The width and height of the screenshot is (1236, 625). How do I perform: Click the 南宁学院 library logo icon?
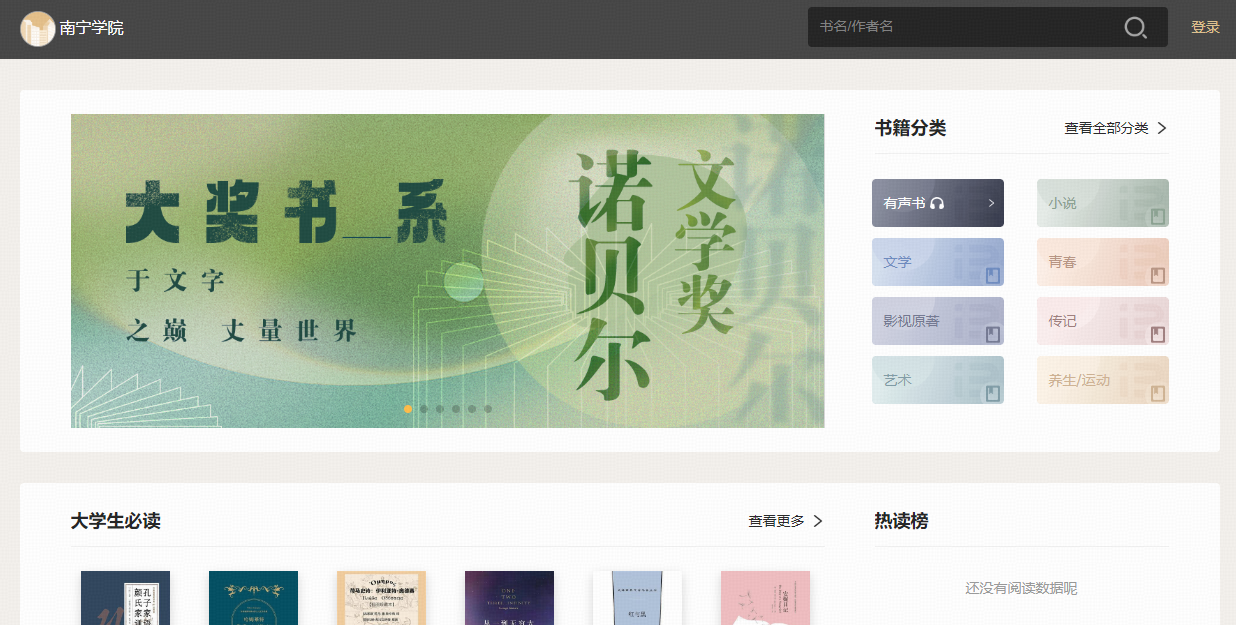pos(38,29)
